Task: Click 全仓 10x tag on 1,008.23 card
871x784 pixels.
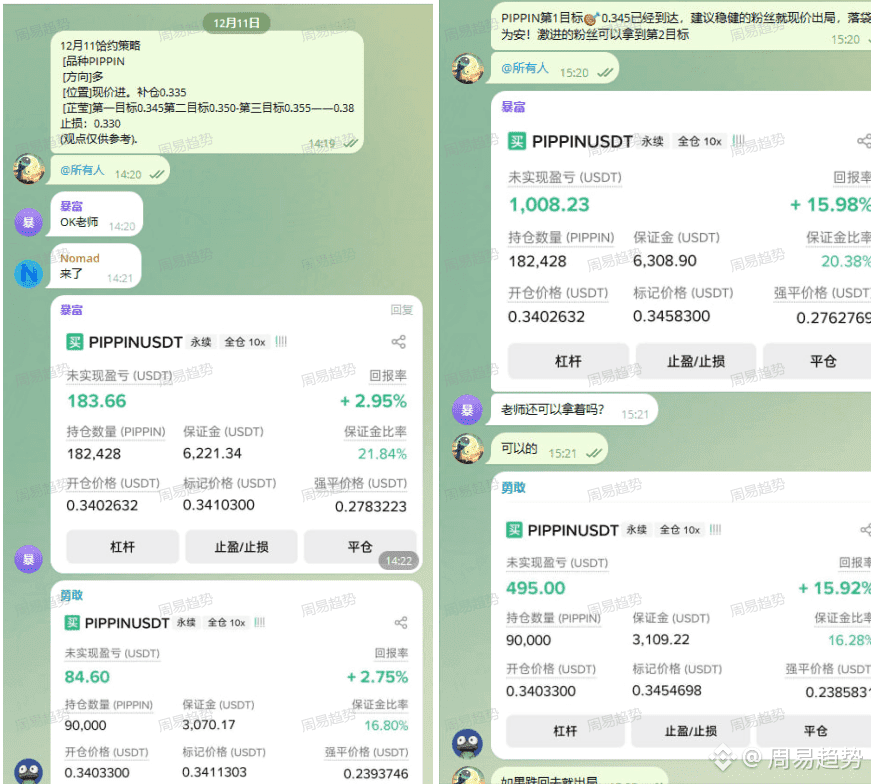Action: click(x=699, y=141)
